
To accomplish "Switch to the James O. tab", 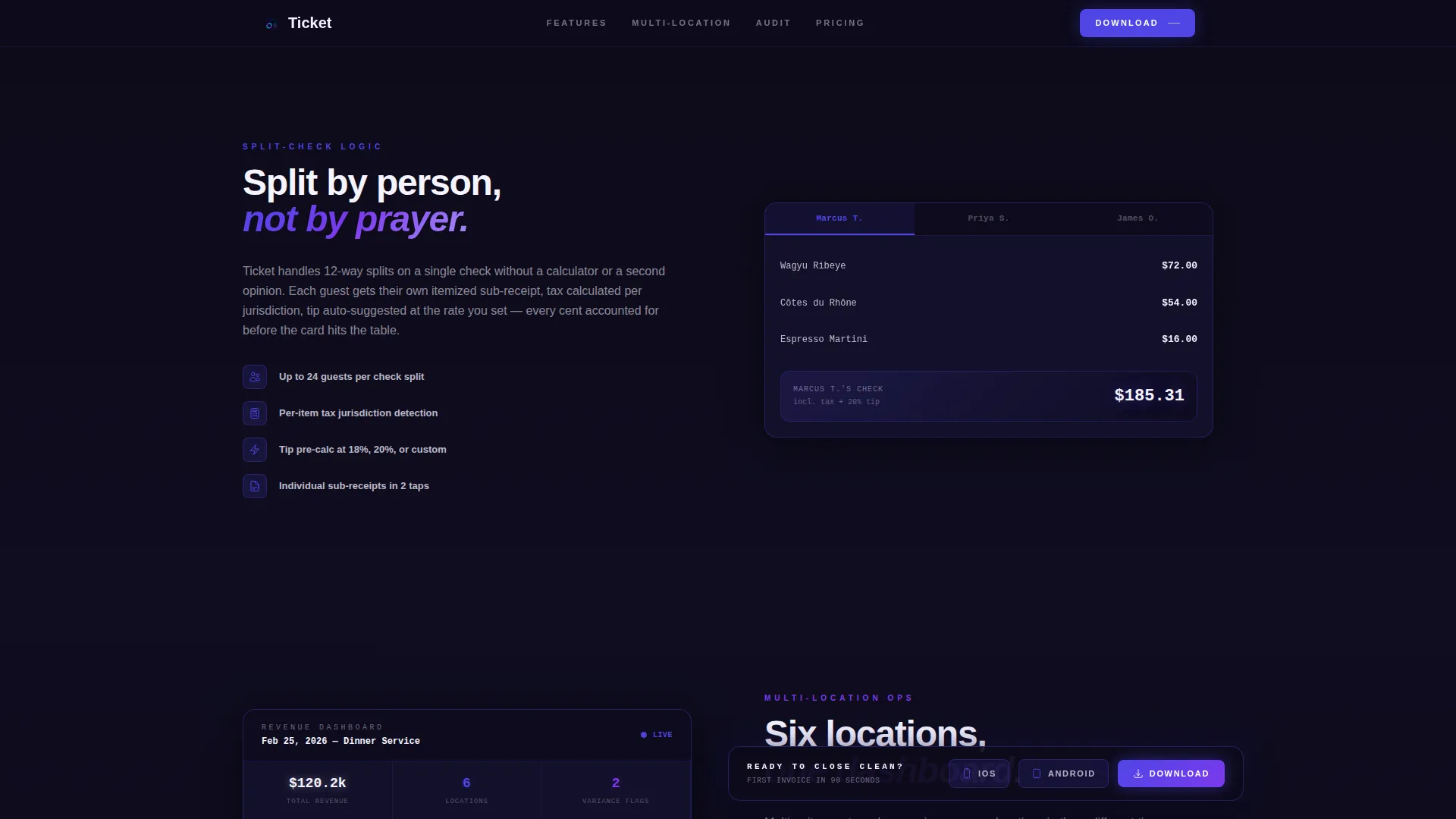I will [1137, 218].
